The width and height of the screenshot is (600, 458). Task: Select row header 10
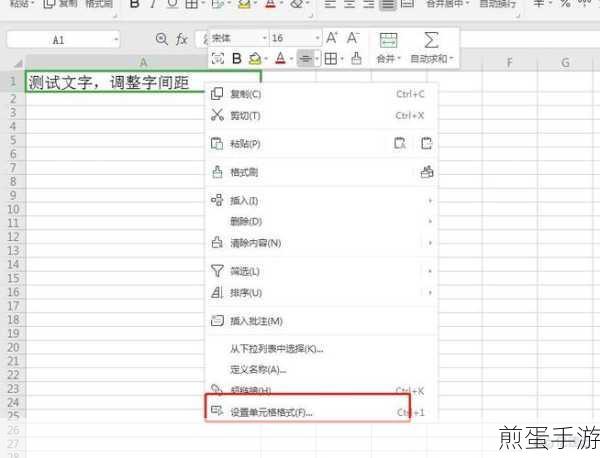[13, 209]
